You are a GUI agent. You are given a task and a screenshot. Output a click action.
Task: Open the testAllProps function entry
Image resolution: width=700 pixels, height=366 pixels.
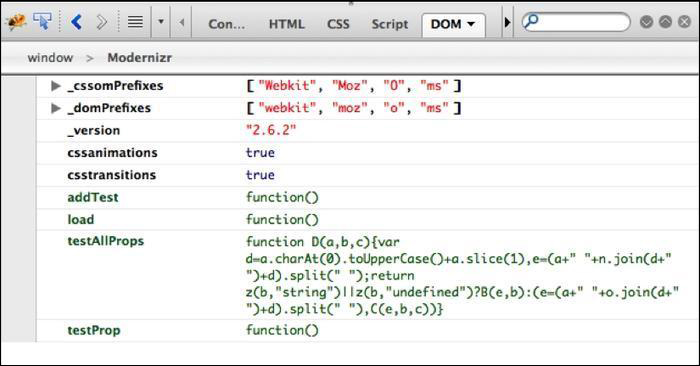tap(106, 241)
